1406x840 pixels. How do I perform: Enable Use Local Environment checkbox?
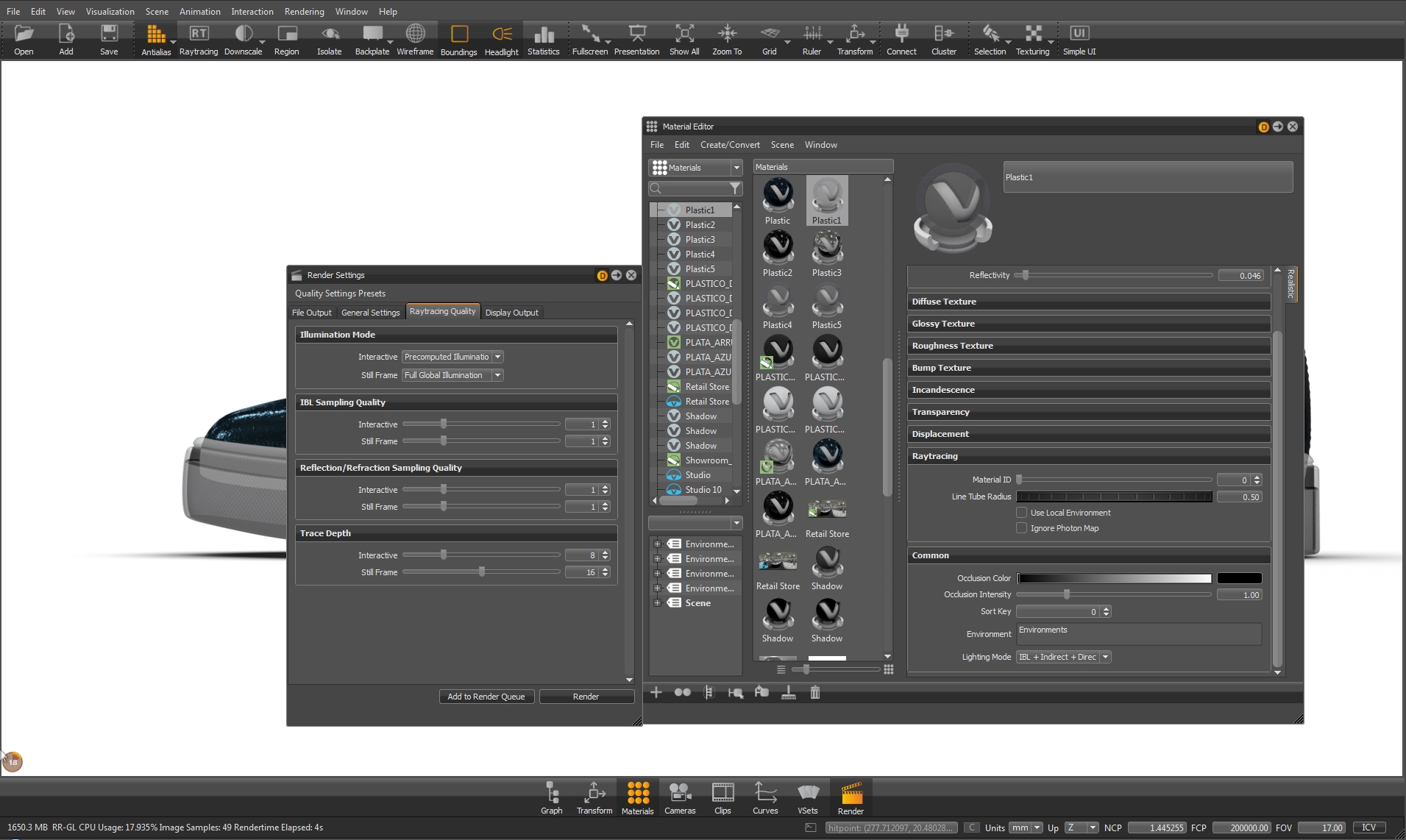(x=1021, y=513)
